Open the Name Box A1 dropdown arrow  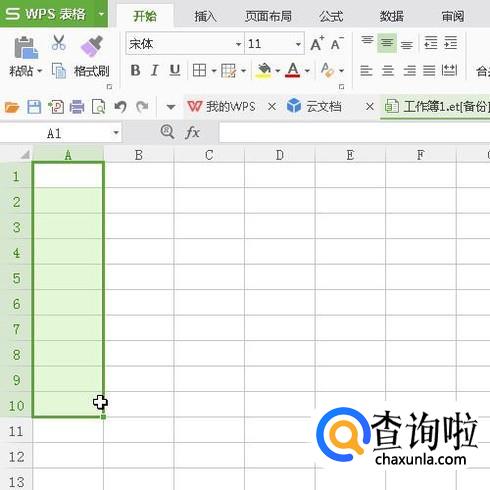click(x=116, y=133)
